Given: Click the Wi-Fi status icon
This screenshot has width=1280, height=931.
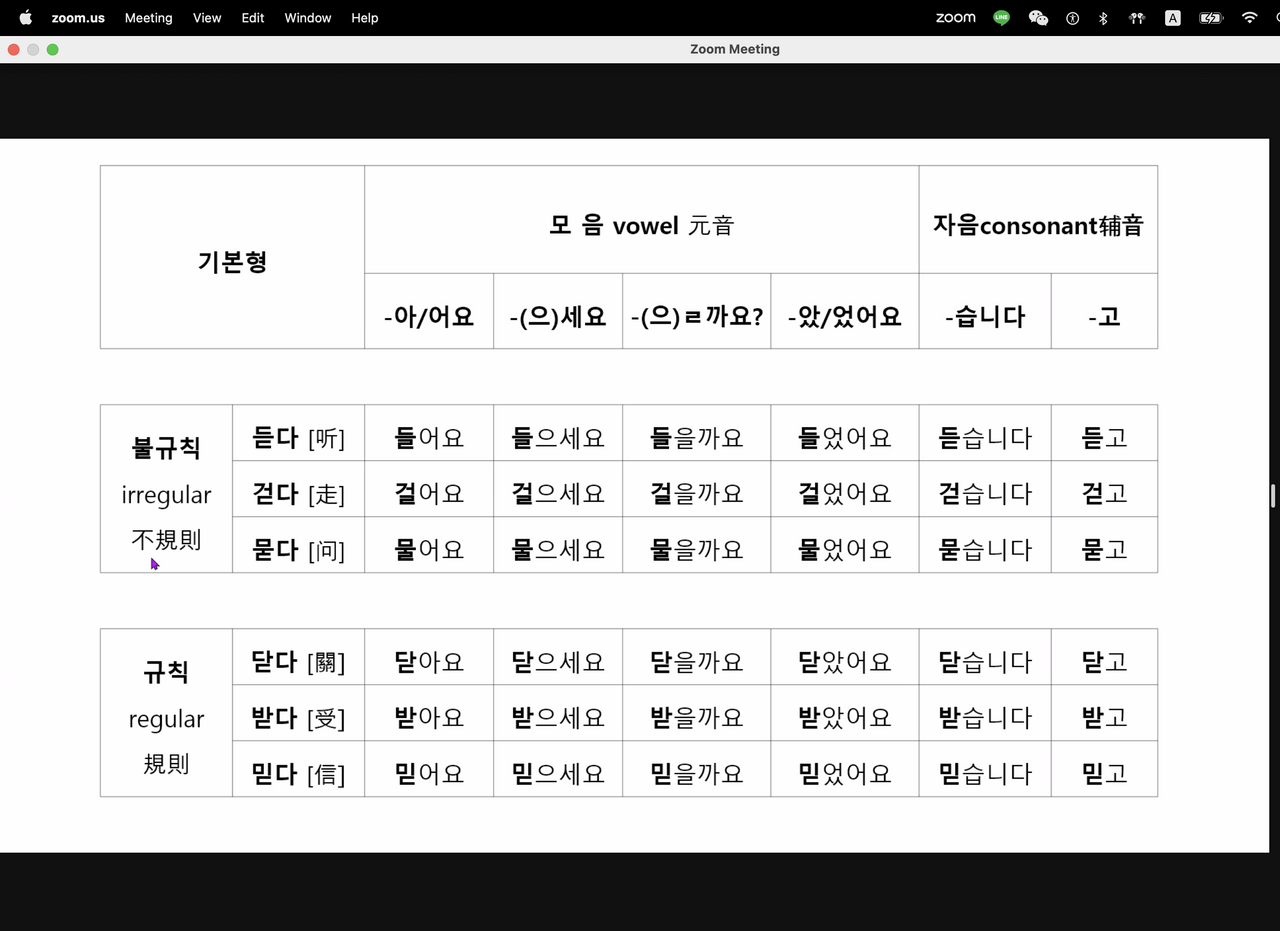Looking at the screenshot, I should (x=1249, y=18).
